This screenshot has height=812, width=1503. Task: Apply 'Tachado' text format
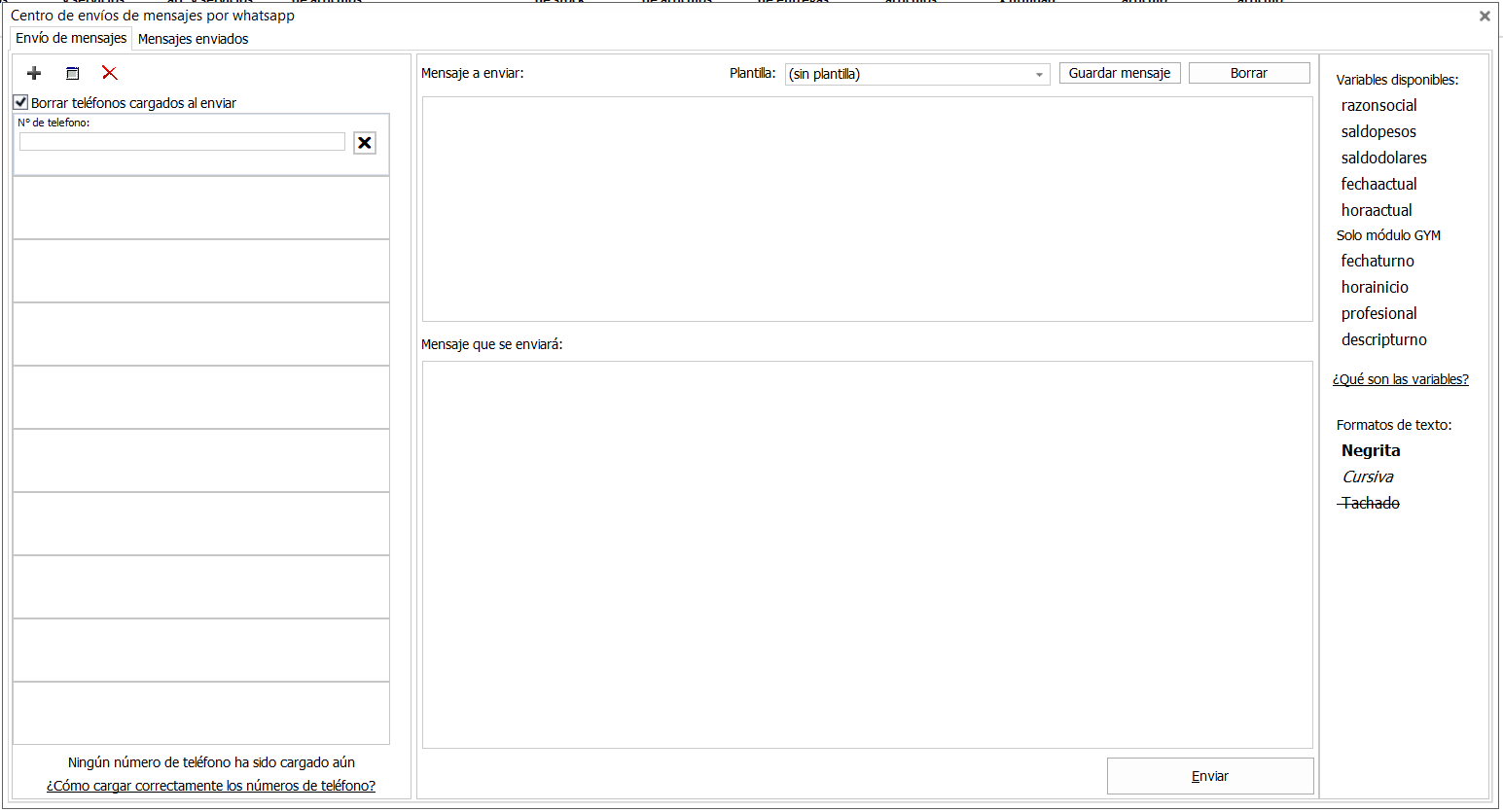(1370, 503)
